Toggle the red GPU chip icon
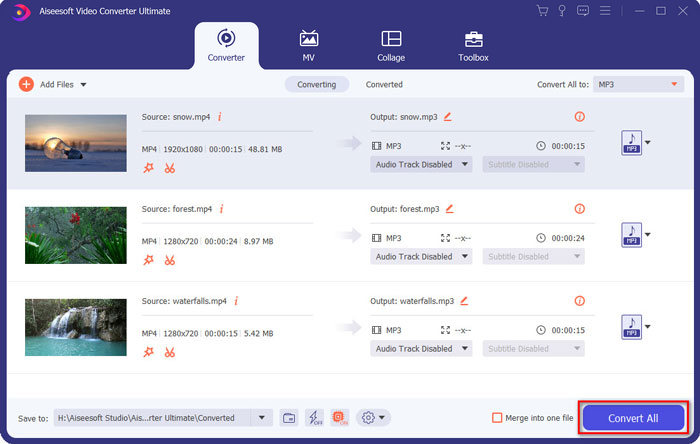 pyautogui.click(x=339, y=417)
